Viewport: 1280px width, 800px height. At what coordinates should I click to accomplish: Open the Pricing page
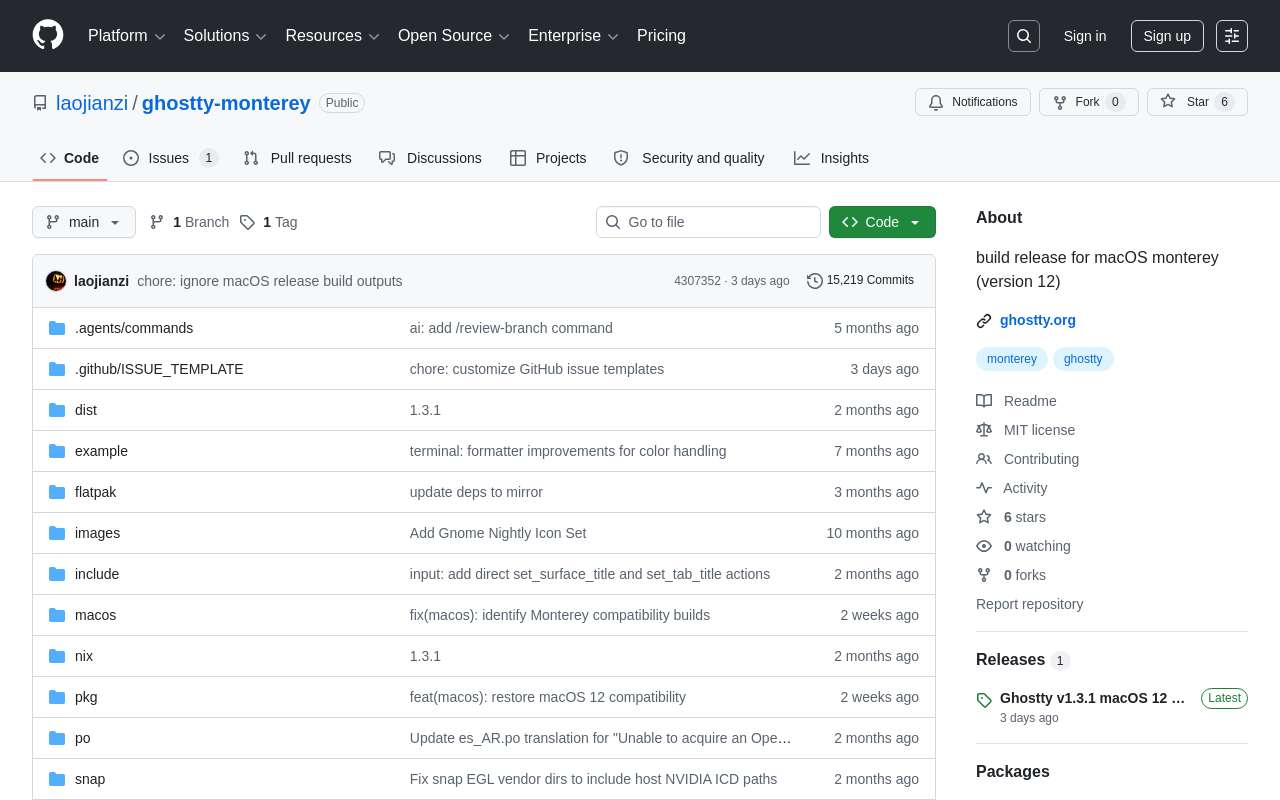tap(661, 36)
